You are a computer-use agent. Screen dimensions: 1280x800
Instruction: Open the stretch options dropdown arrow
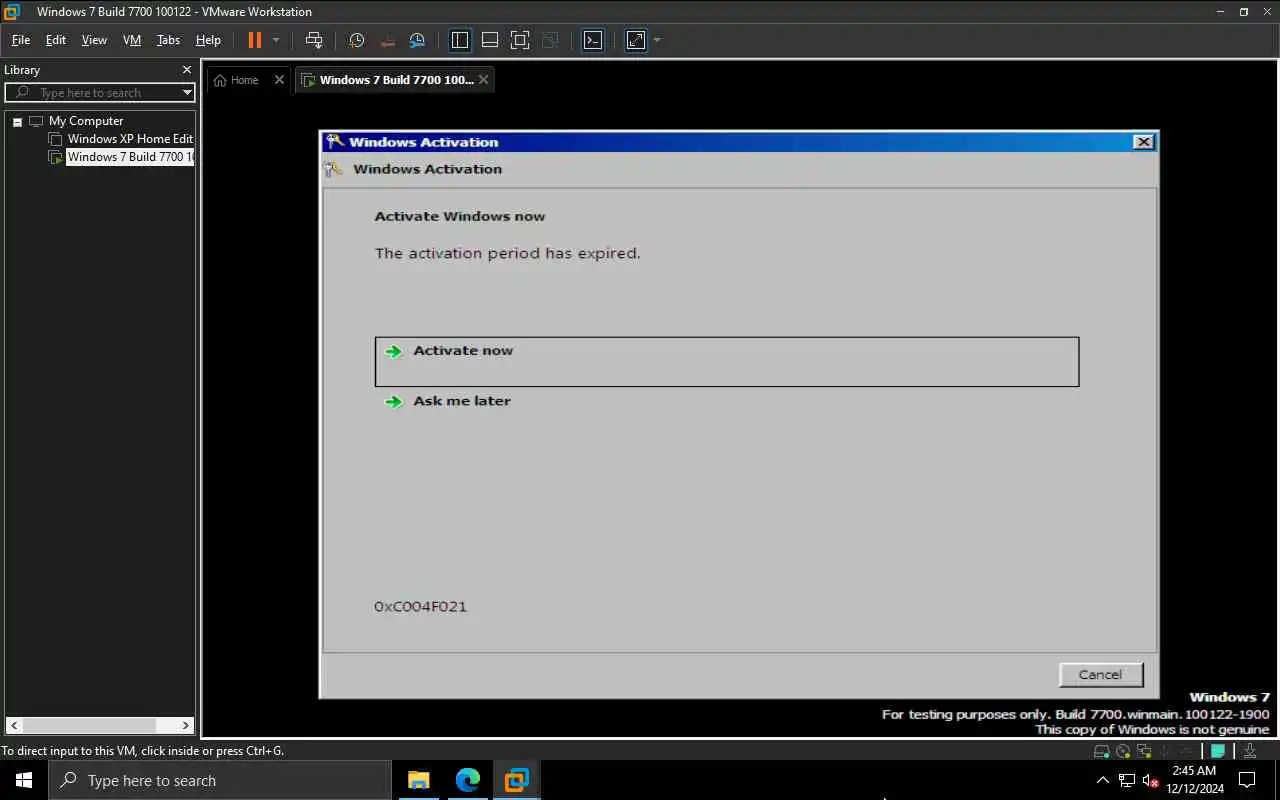point(657,40)
